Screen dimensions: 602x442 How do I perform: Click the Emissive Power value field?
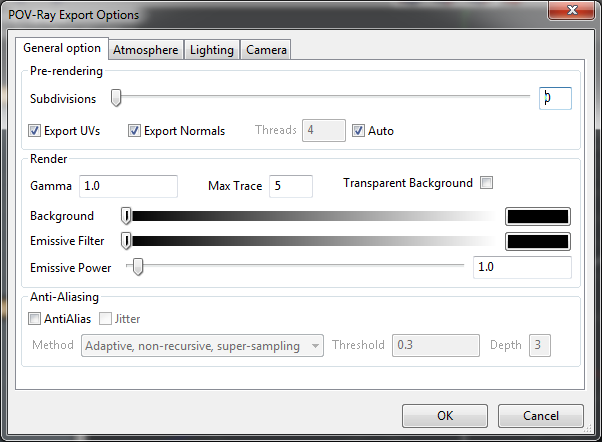click(522, 267)
